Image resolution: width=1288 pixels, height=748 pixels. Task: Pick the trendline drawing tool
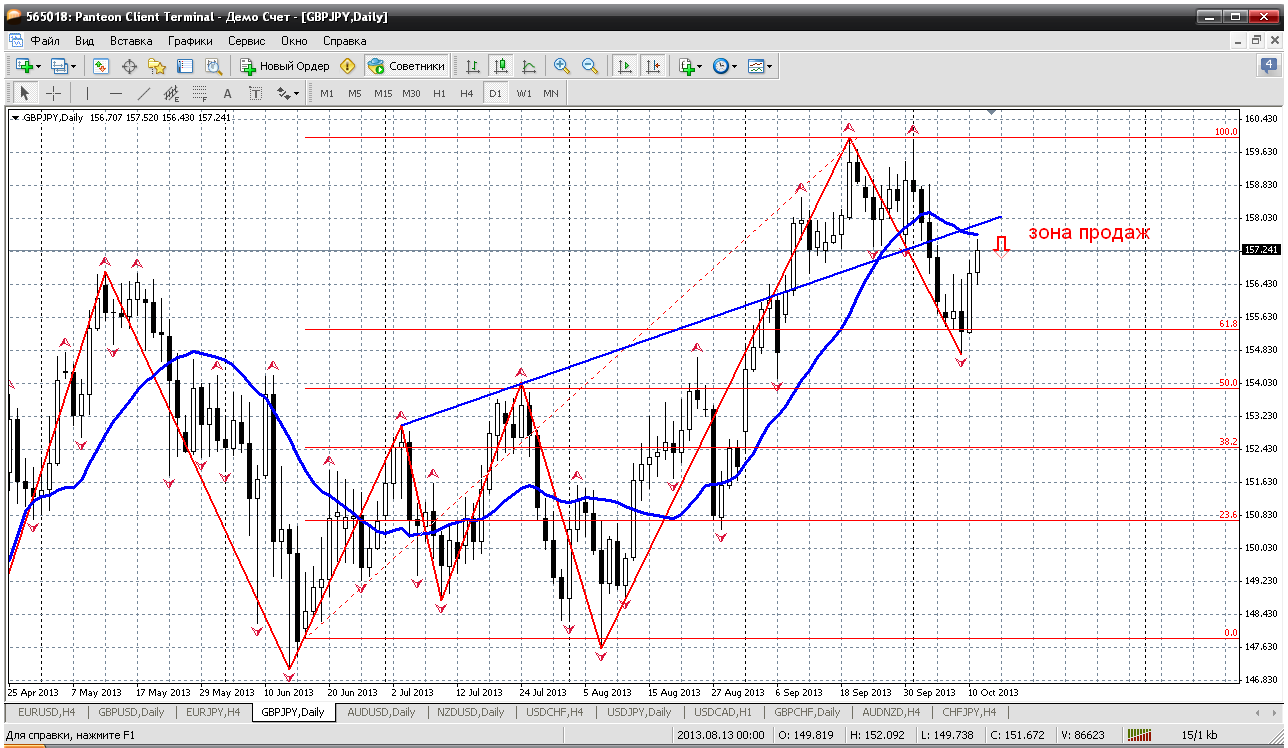143,93
